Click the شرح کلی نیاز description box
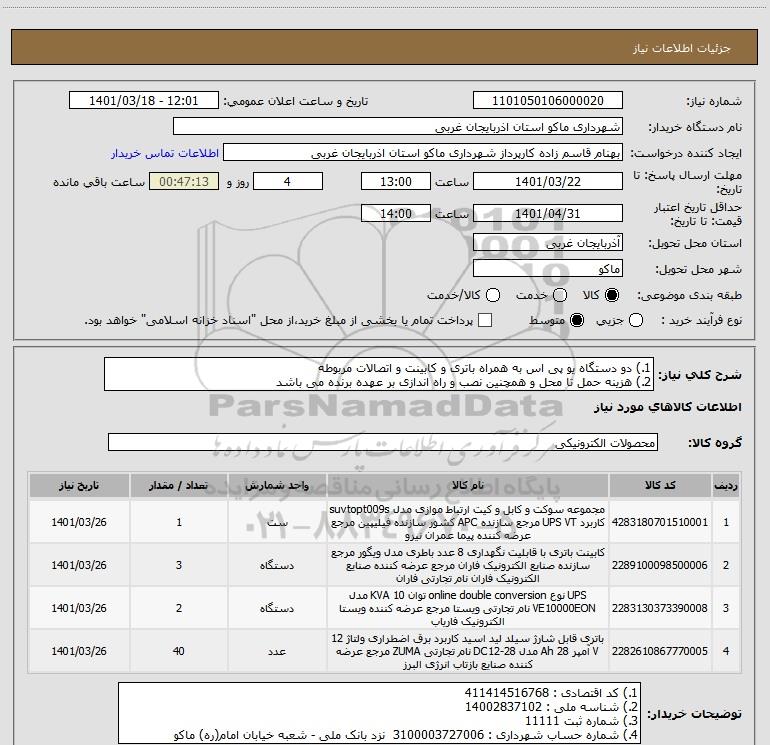This screenshot has height=745, width=770. pyautogui.click(x=379, y=374)
